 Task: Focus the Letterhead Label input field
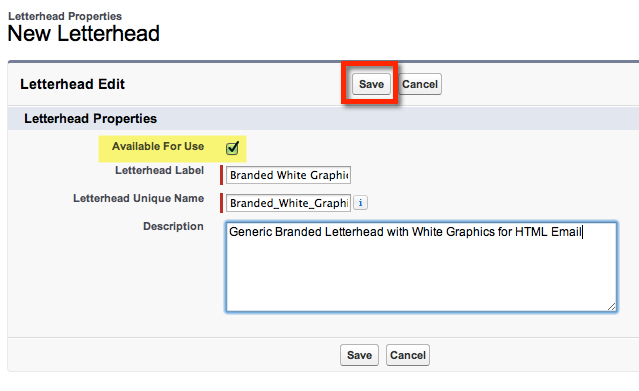[x=289, y=175]
